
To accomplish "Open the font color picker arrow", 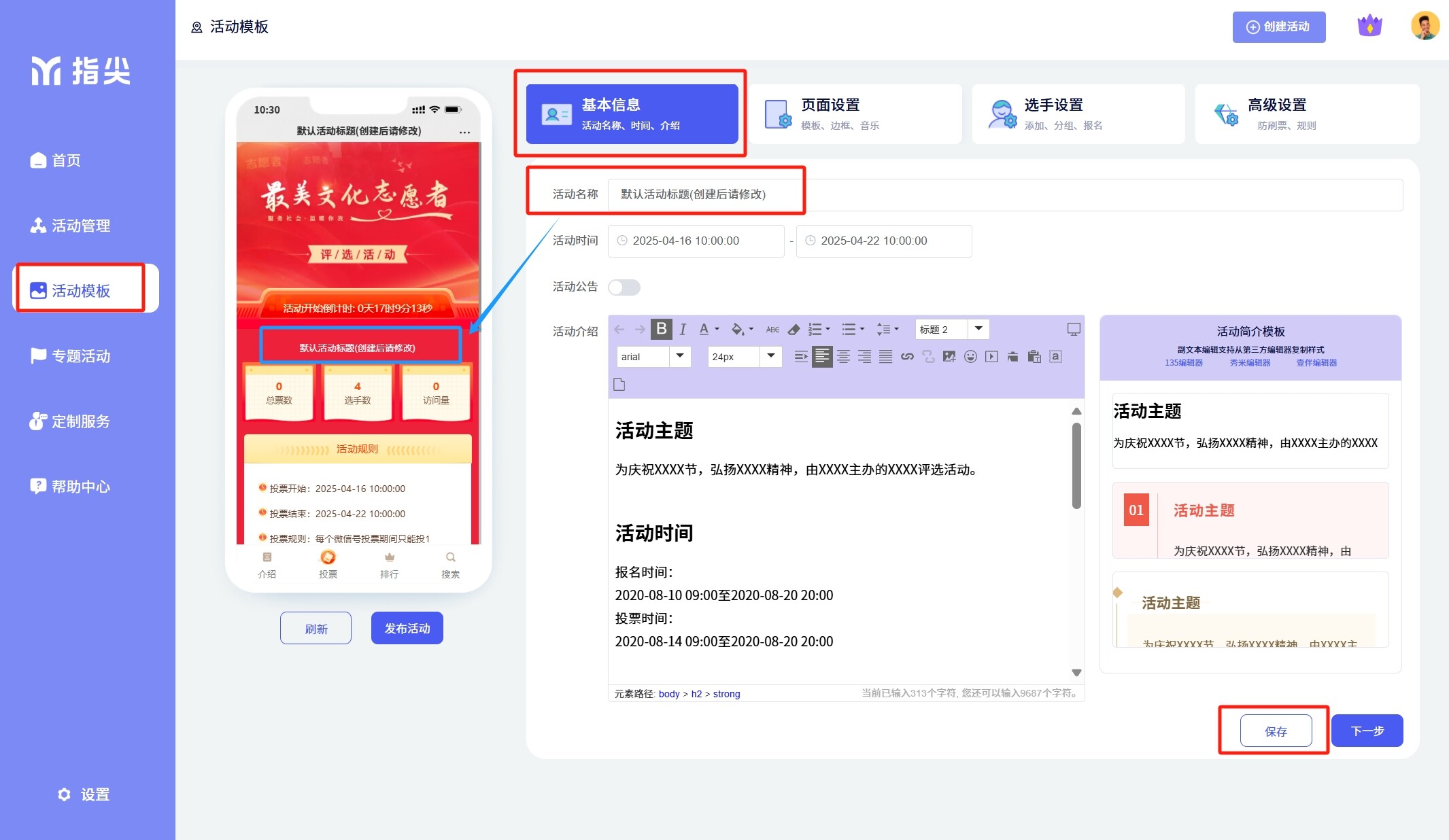I will pos(717,330).
